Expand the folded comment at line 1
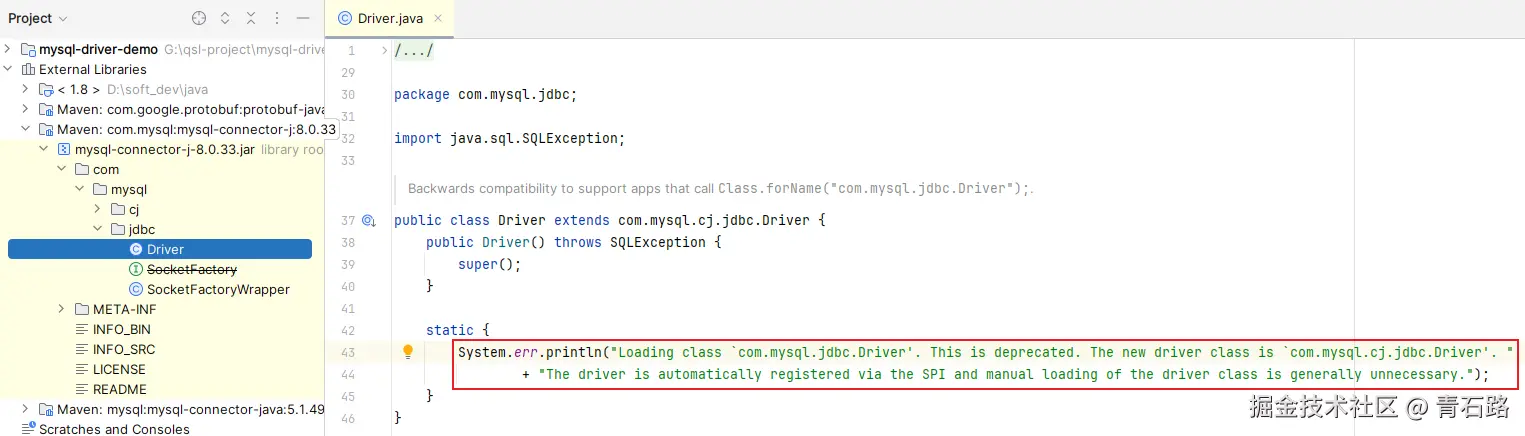The image size is (1525, 436). coord(384,50)
